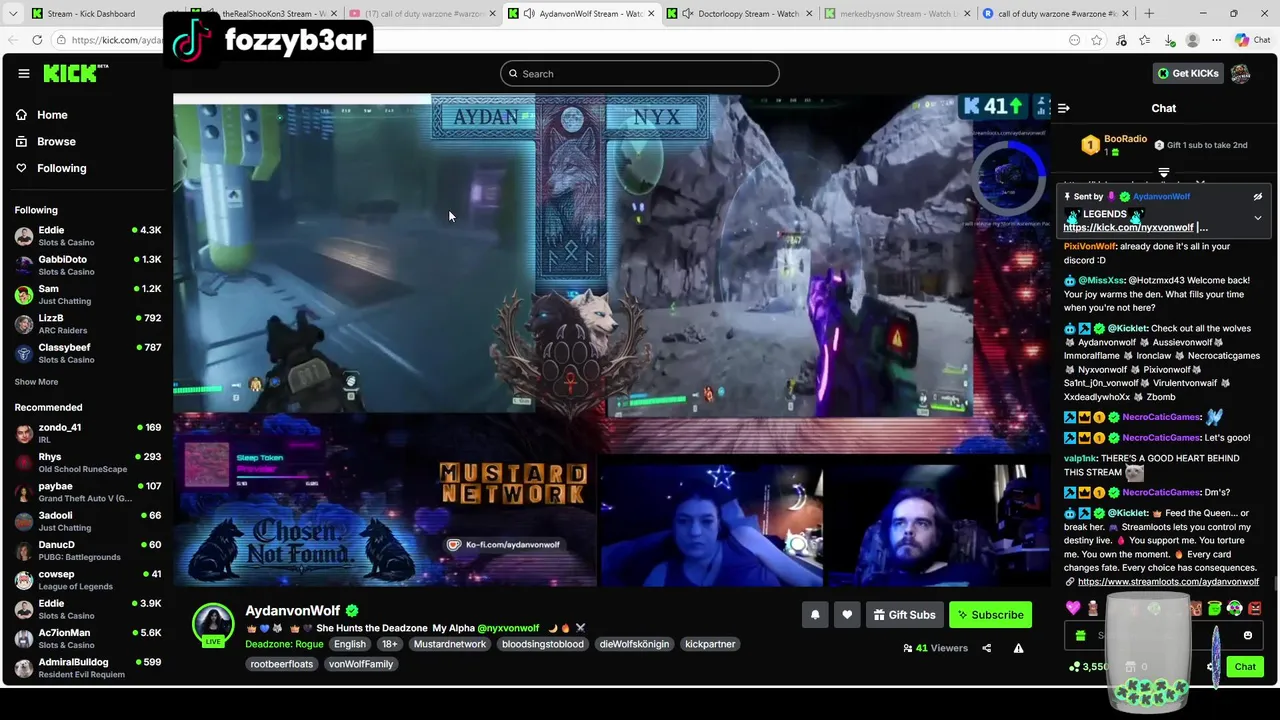Expand the pinned LEGENDS message
The width and height of the screenshot is (1280, 720).
tap(1258, 217)
